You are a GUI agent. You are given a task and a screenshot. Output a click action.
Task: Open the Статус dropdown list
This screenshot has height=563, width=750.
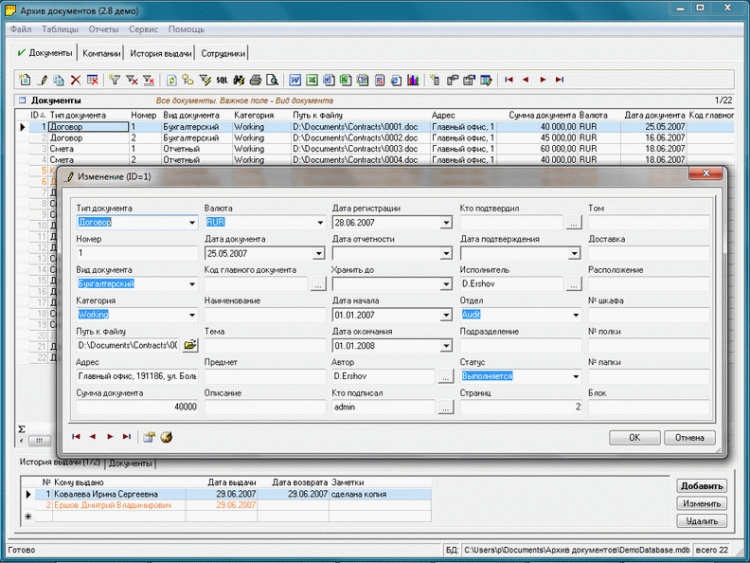pos(574,377)
